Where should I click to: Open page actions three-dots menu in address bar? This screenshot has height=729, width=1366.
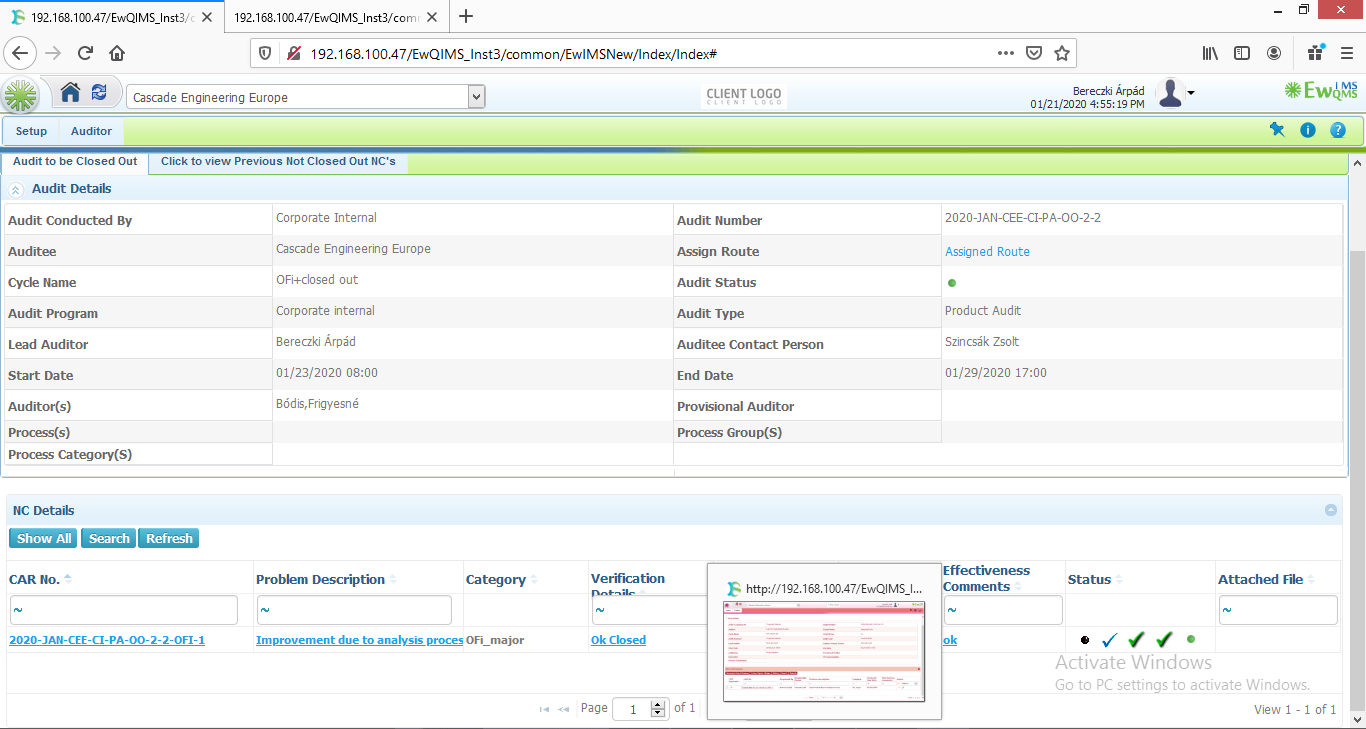[x=1007, y=53]
